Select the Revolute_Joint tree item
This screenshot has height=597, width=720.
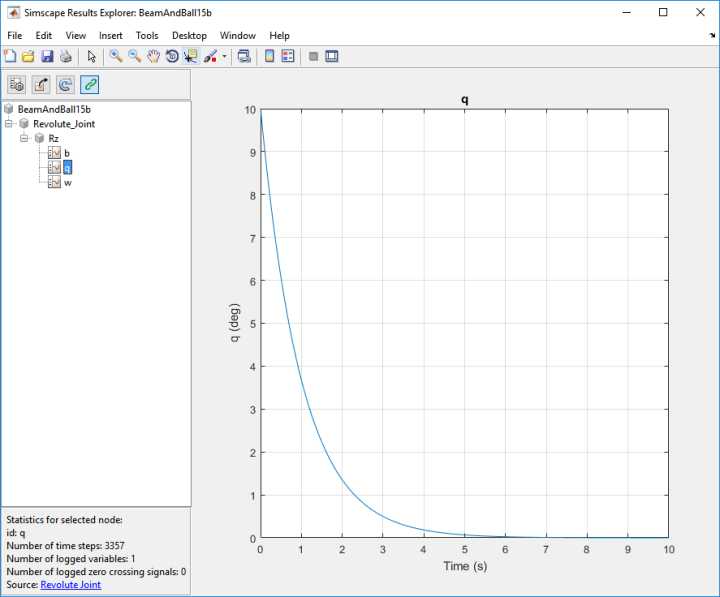64,124
